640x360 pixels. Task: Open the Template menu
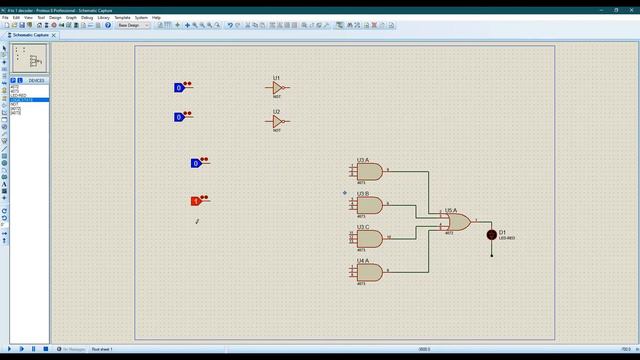click(122, 18)
